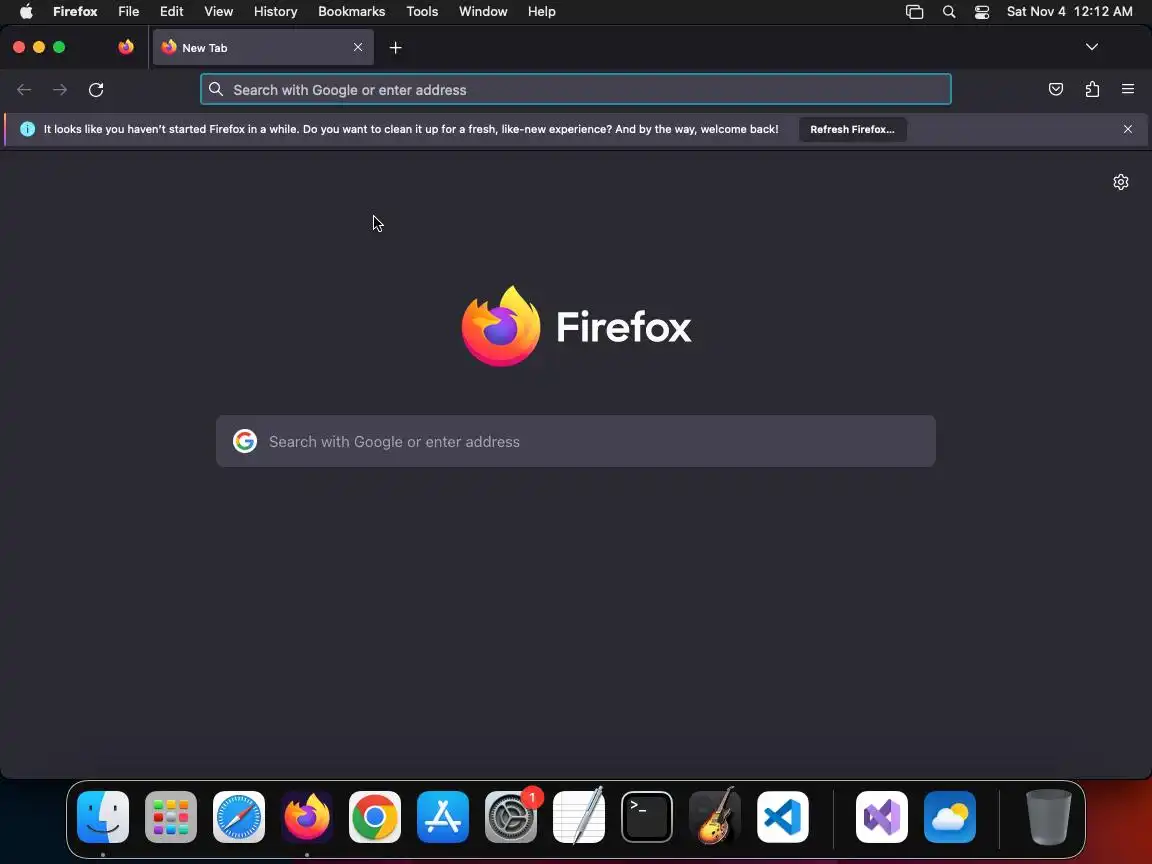The width and height of the screenshot is (1152, 864).
Task: Open the Apple menu
Action: (26, 12)
